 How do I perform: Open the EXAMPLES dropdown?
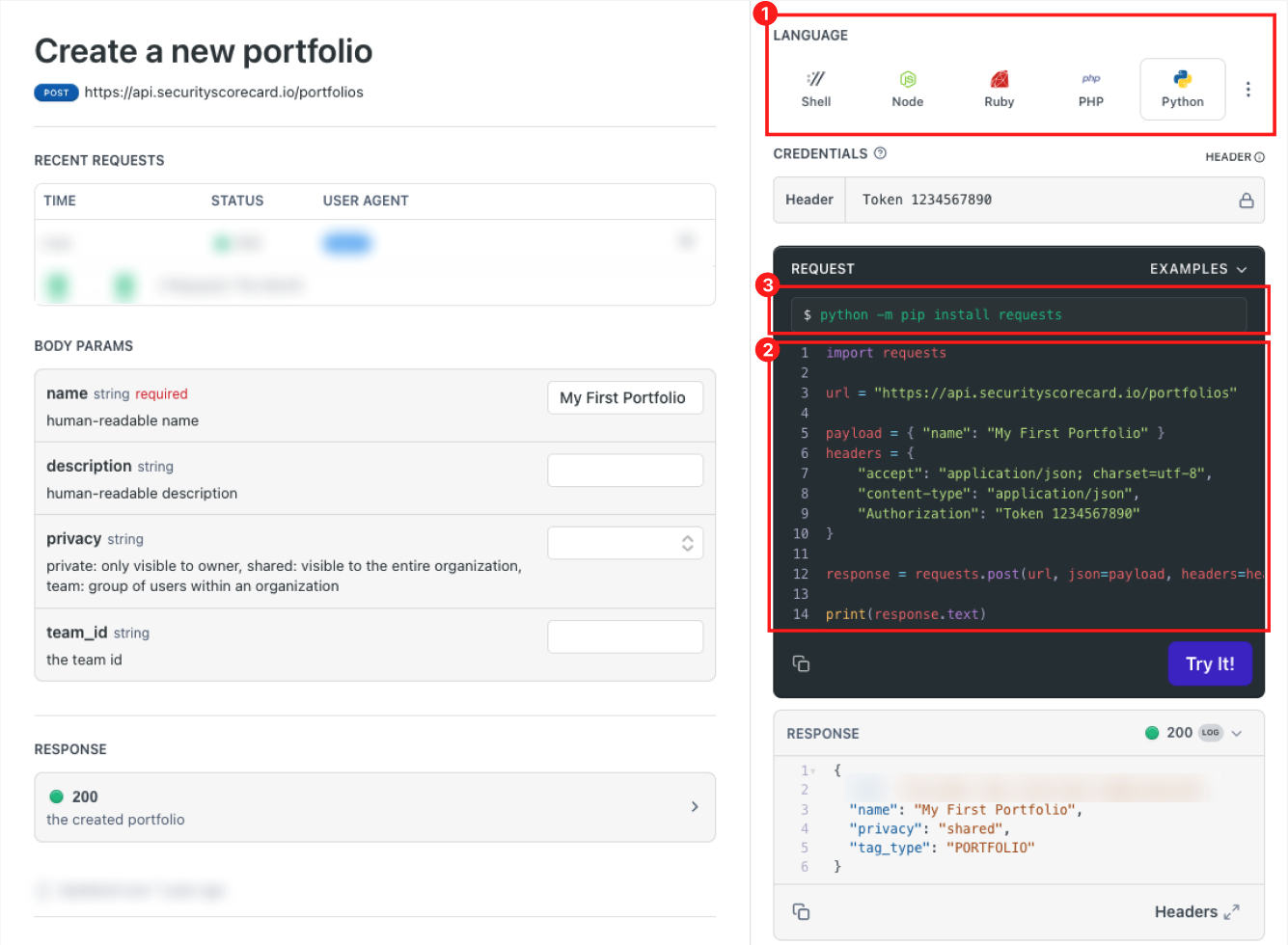(1197, 269)
